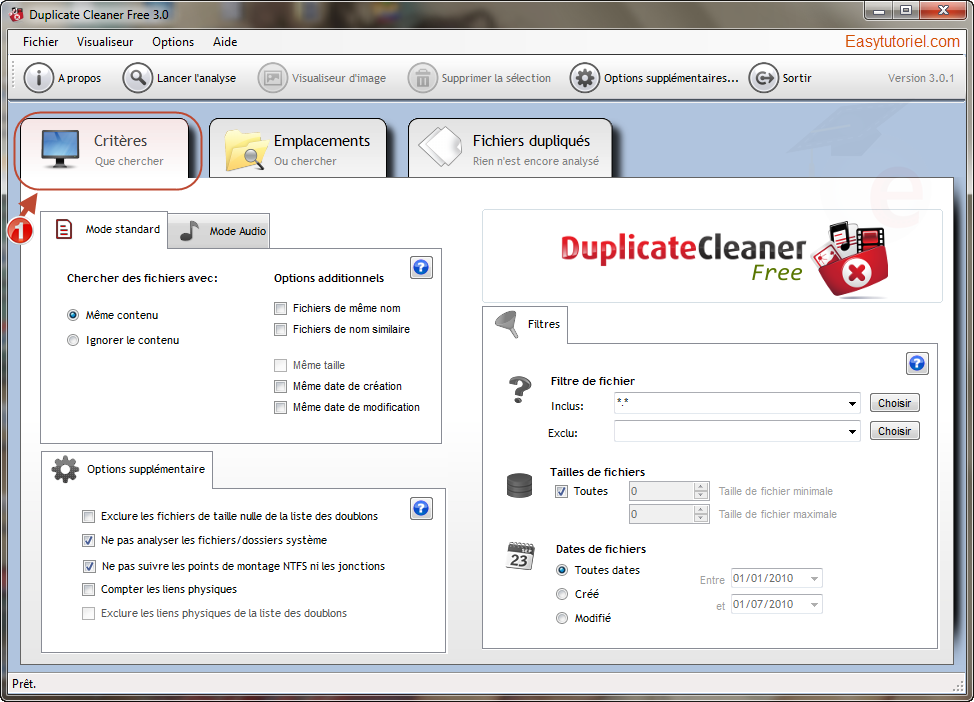Click Choisir button for Inclus filter

pyautogui.click(x=894, y=403)
